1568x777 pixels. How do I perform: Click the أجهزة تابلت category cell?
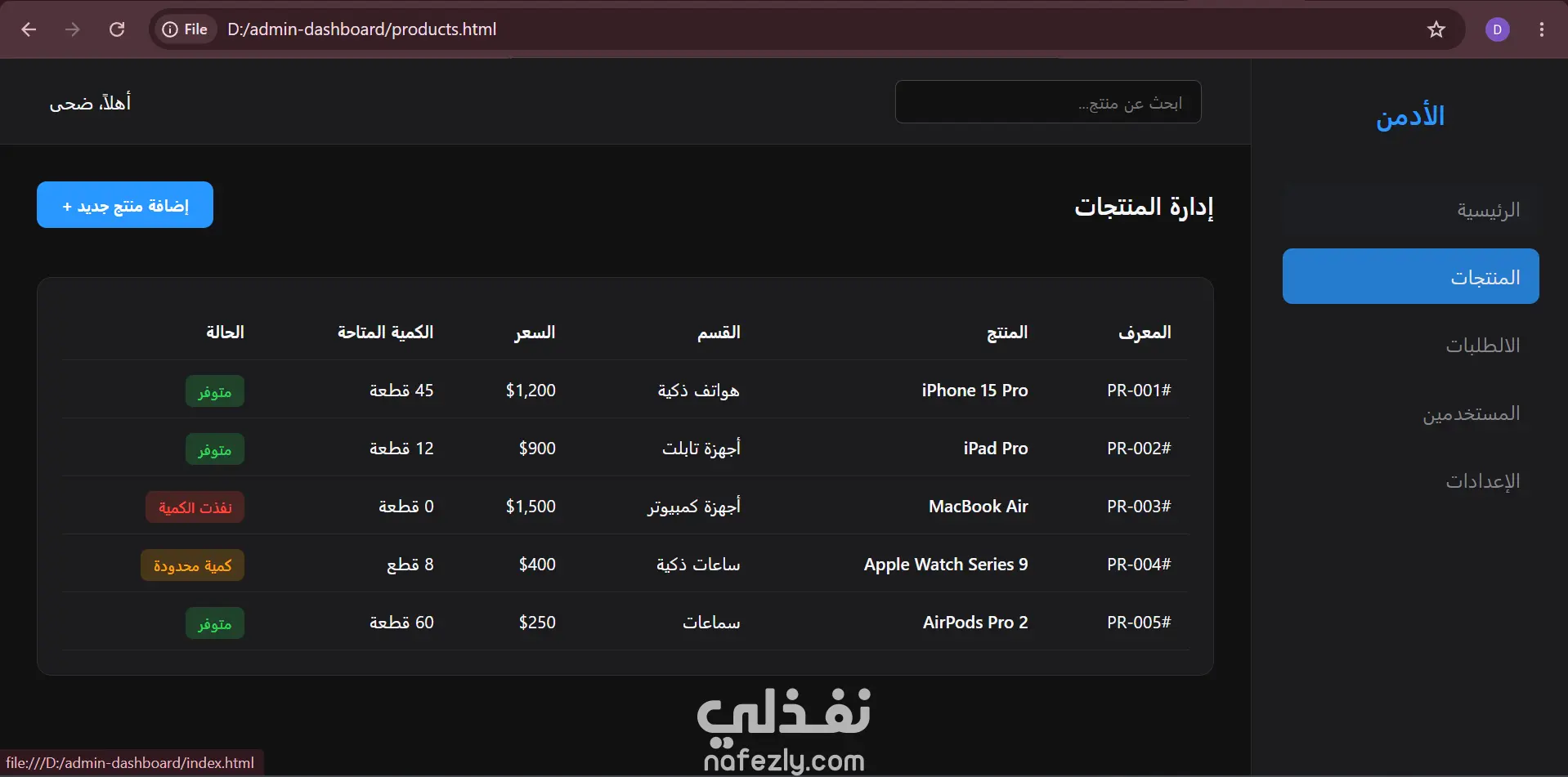pos(701,449)
